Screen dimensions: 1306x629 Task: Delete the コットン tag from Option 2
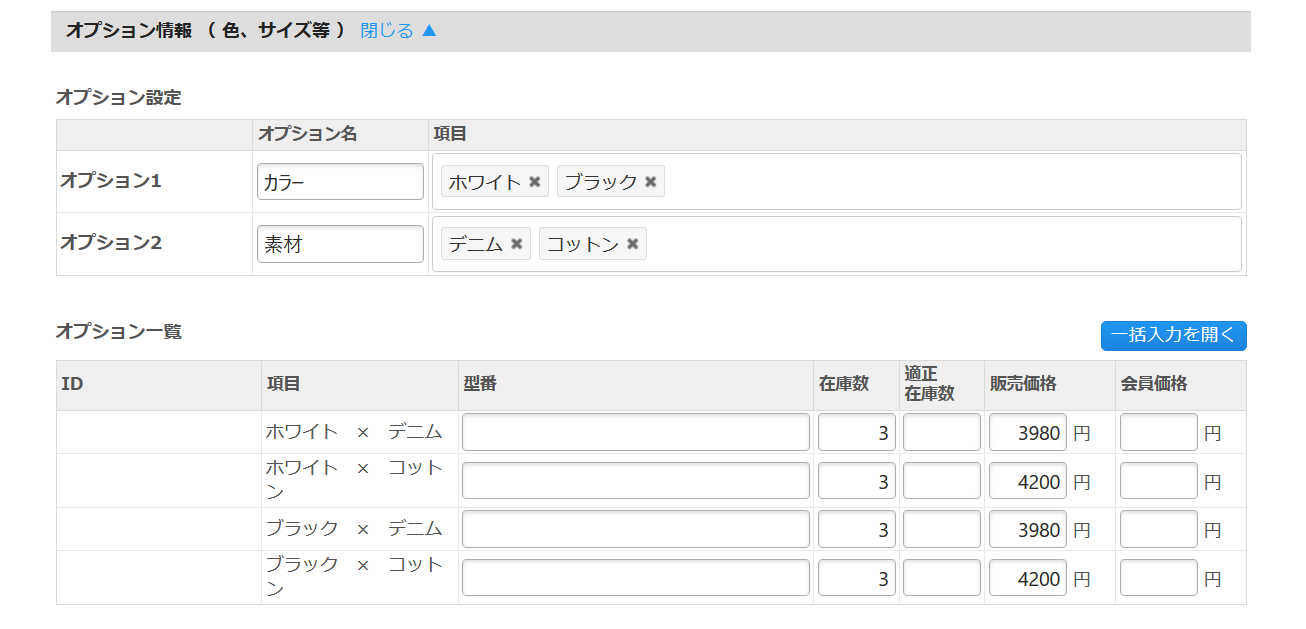(x=632, y=244)
